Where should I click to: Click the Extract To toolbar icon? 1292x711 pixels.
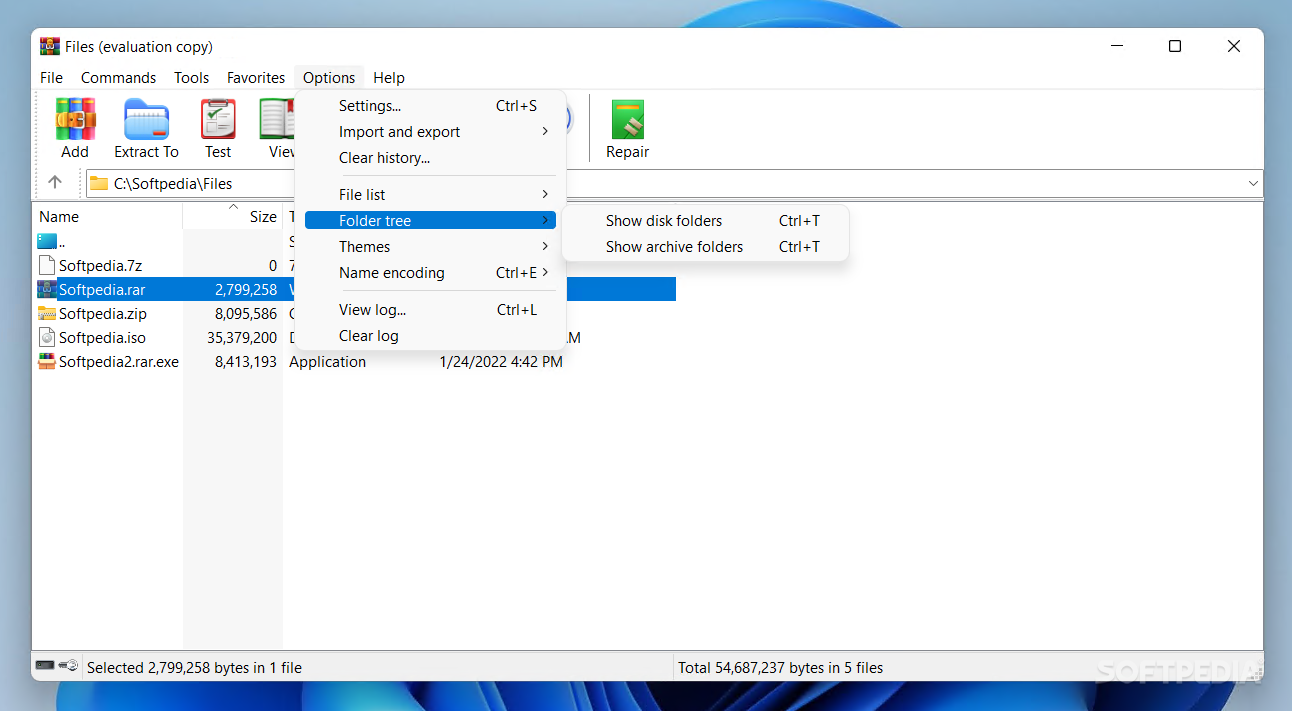tap(146, 119)
